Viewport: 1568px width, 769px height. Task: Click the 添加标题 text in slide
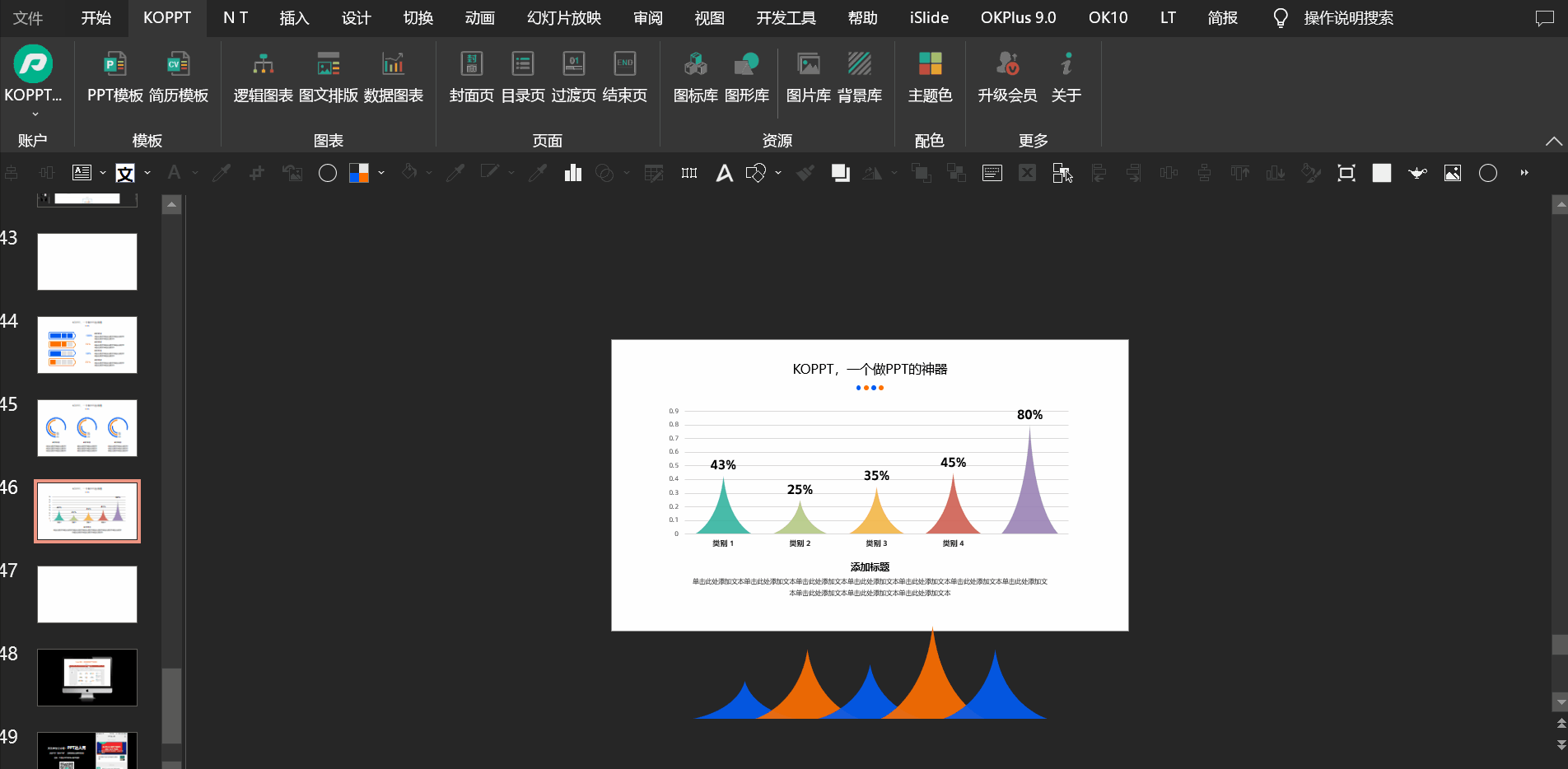point(870,567)
